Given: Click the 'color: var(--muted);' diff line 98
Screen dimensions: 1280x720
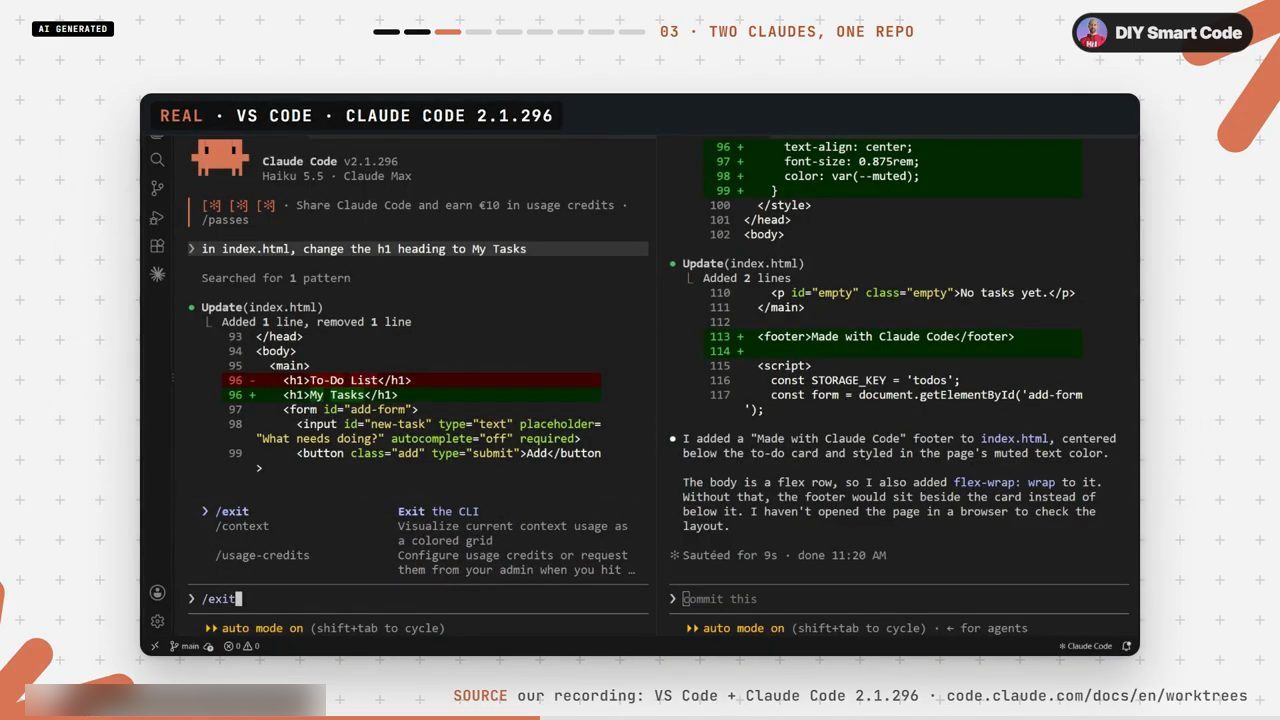Looking at the screenshot, I should click(x=892, y=176).
